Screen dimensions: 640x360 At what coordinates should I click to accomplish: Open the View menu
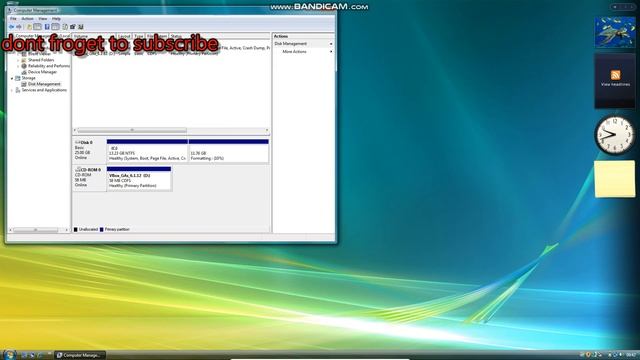tap(42, 19)
